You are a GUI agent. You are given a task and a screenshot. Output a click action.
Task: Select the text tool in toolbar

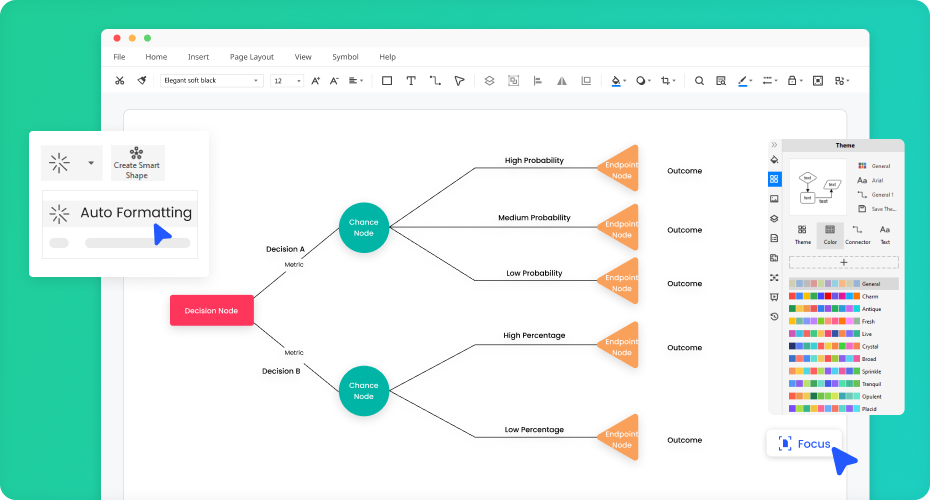(x=410, y=80)
